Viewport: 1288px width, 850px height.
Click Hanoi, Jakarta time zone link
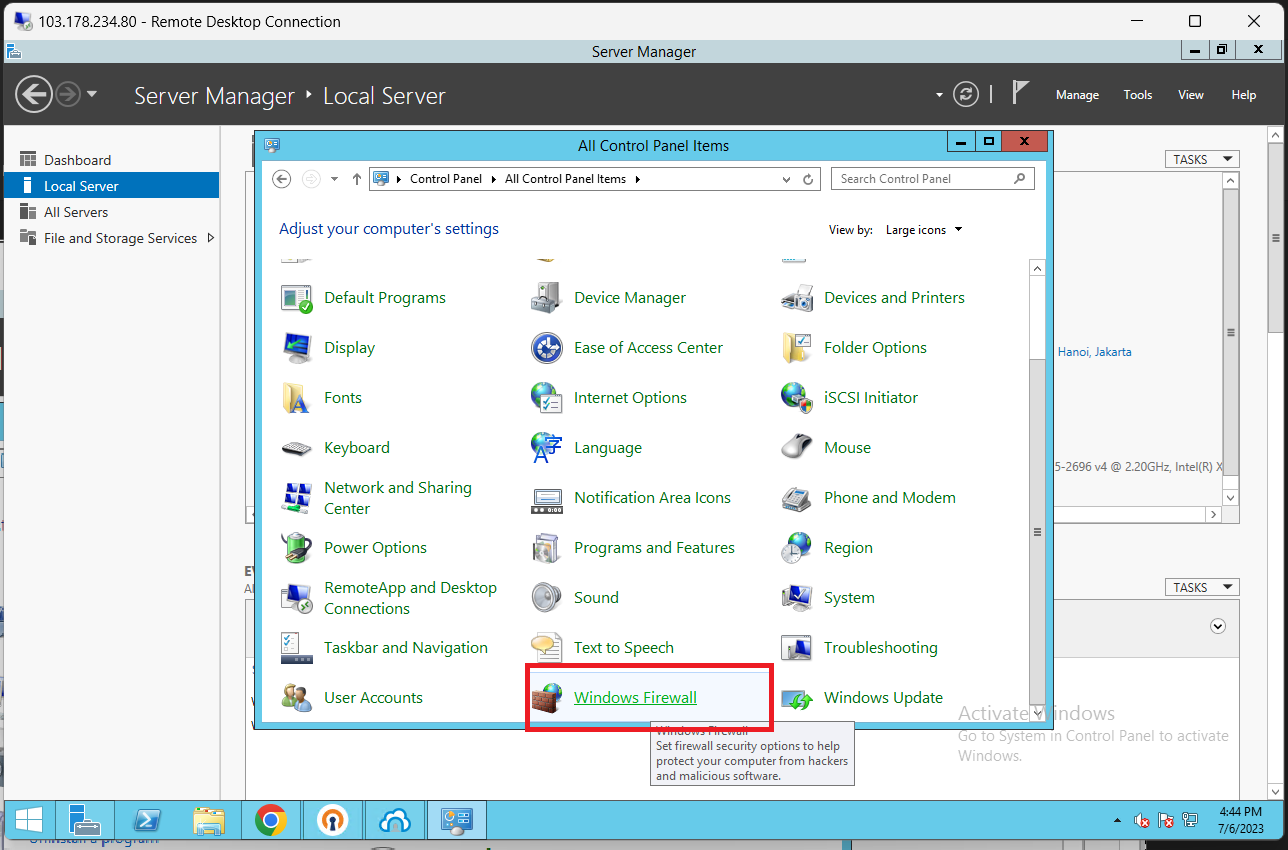click(x=1094, y=352)
